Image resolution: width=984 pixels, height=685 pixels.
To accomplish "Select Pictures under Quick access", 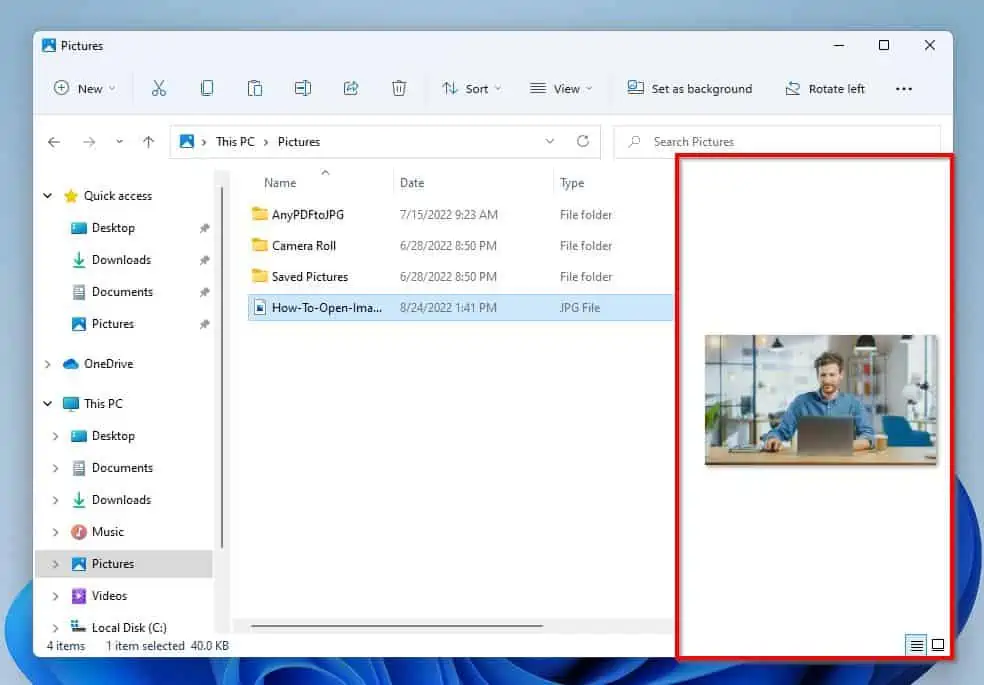I will click(112, 324).
